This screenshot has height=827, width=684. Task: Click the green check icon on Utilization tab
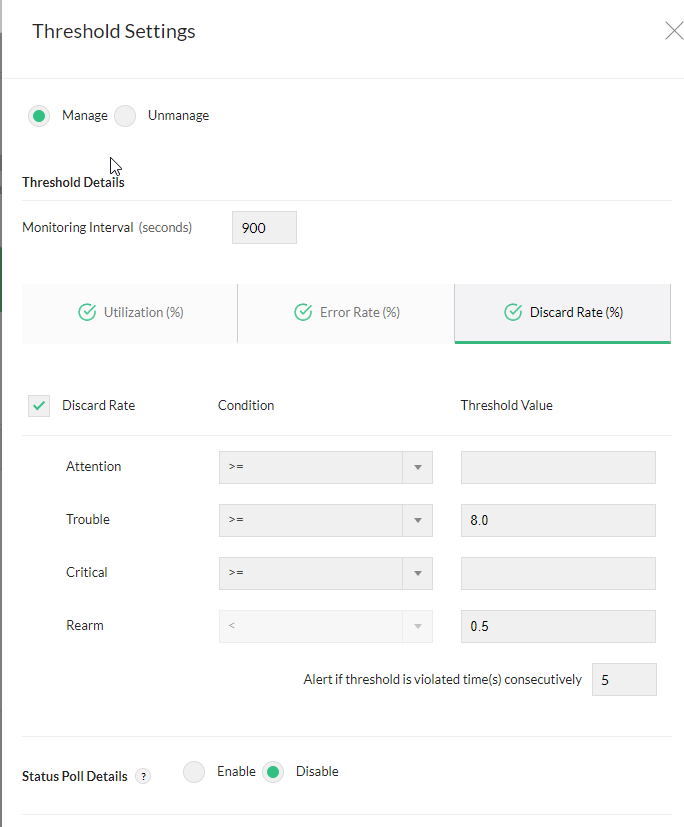[x=88, y=312]
